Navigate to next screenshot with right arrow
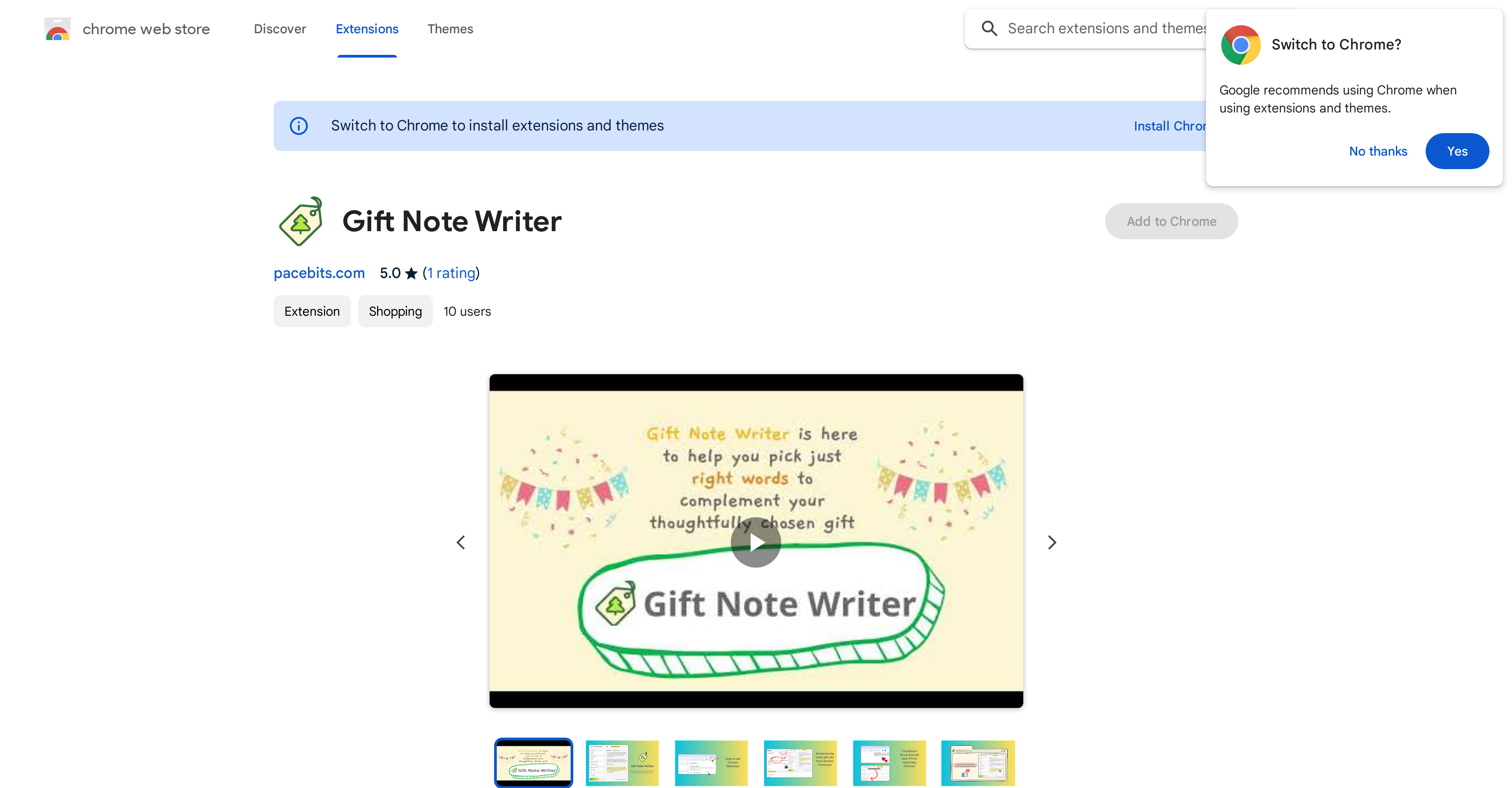The width and height of the screenshot is (1512, 788). pos(1052,542)
